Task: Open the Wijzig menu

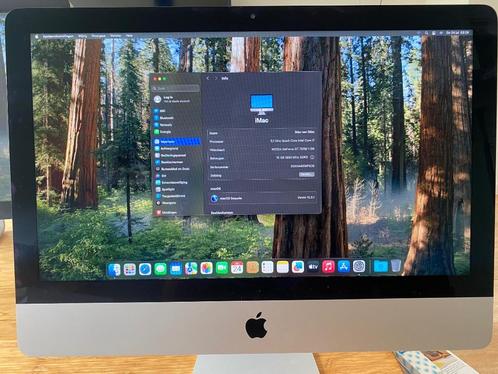Action: [x=82, y=36]
